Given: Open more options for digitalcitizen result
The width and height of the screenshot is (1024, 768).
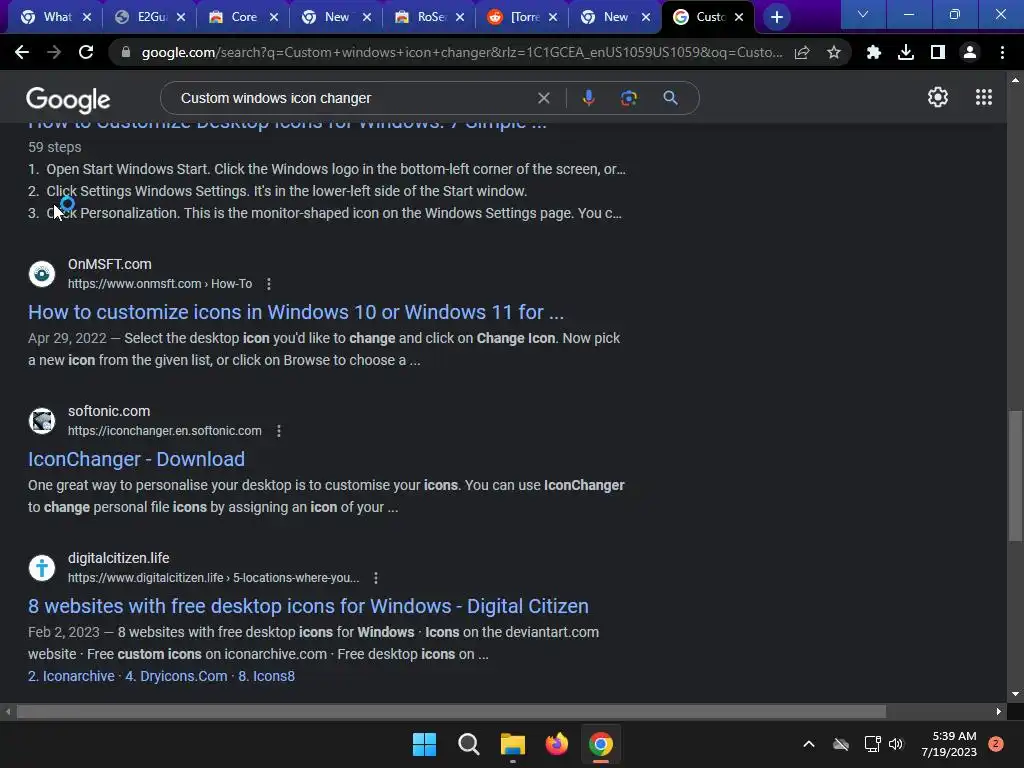Looking at the screenshot, I should (376, 577).
